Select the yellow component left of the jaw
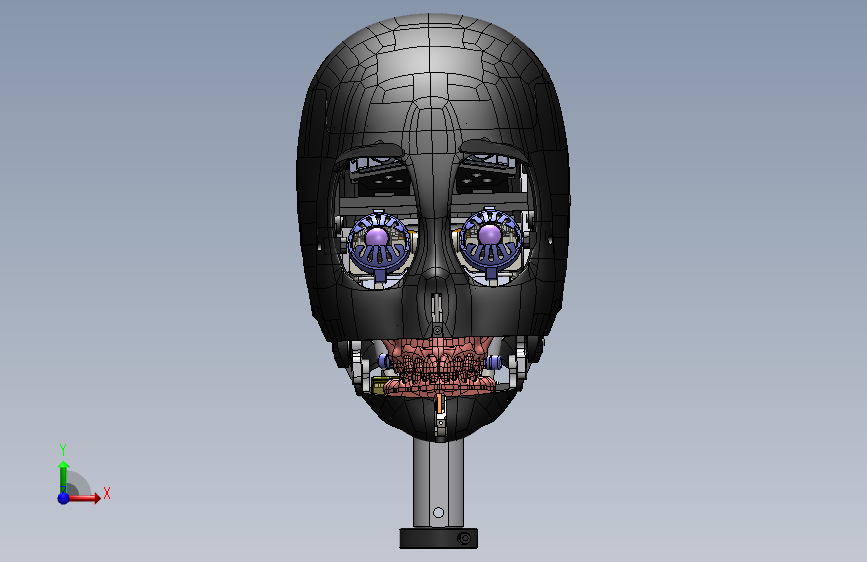 tap(380, 385)
